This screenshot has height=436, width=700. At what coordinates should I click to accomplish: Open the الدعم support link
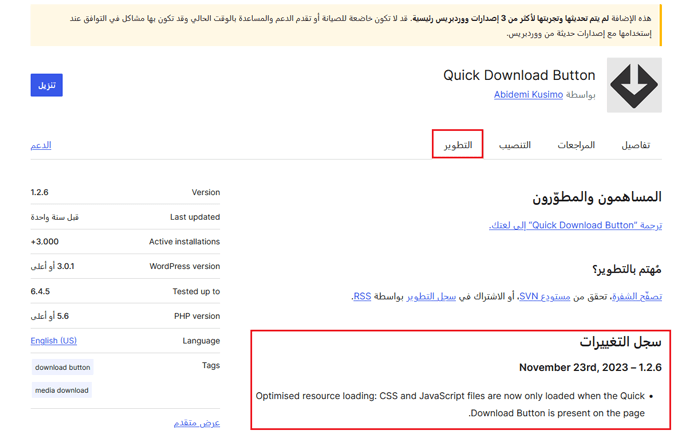click(x=41, y=145)
